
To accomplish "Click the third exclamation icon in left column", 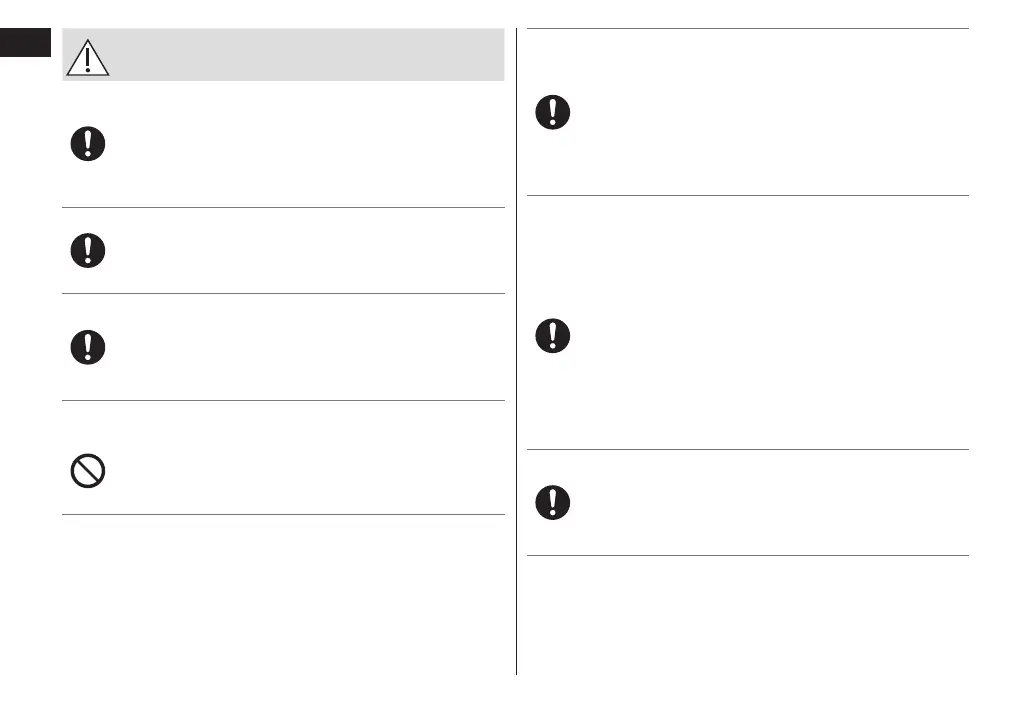I will tap(88, 347).
